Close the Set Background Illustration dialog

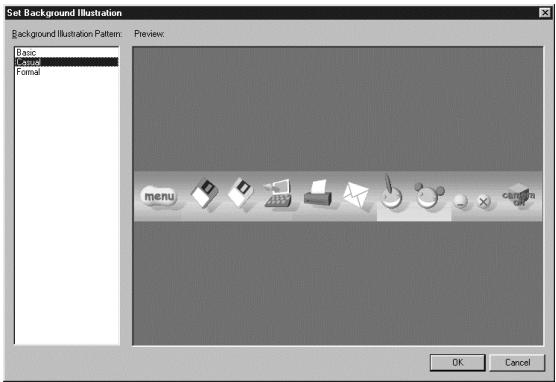[544, 13]
